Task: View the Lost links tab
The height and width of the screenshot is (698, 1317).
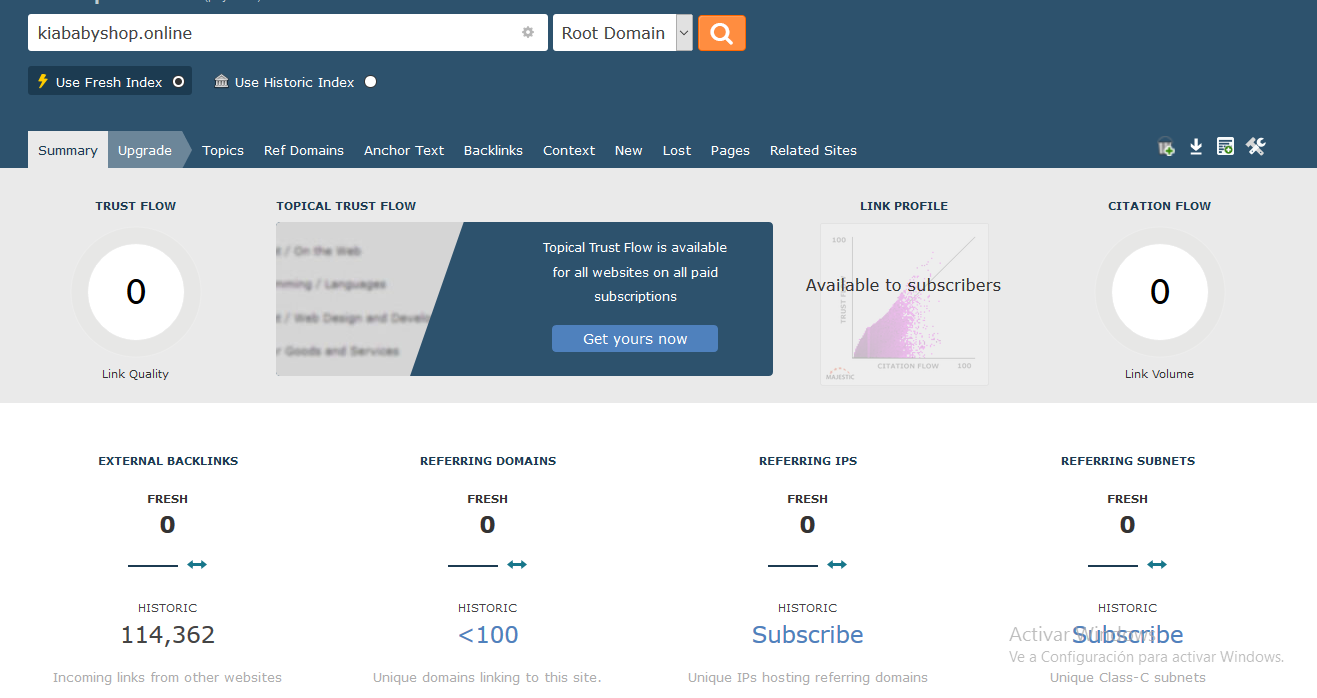Action: pyautogui.click(x=677, y=150)
